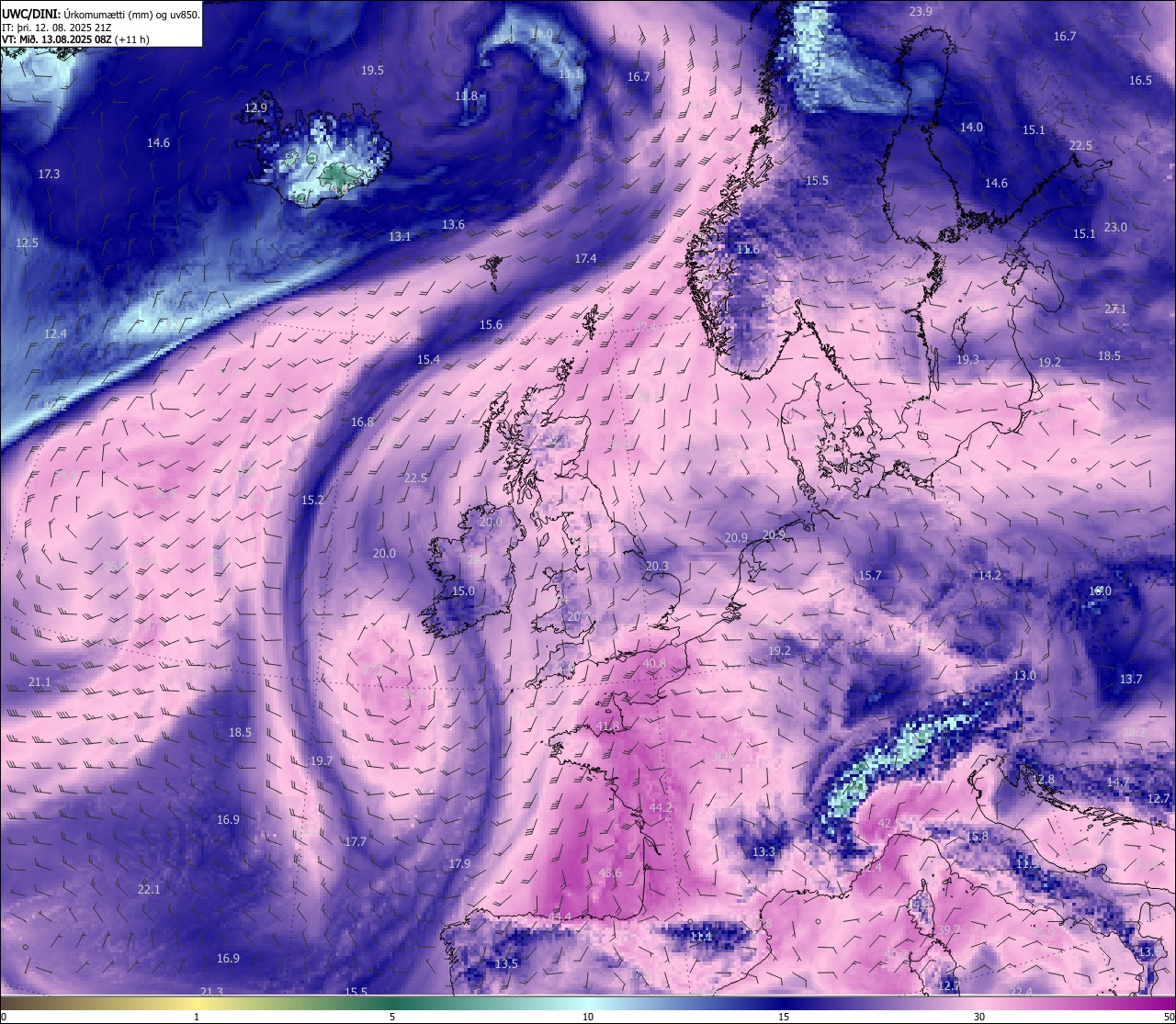Click the 13.3 value label
The height and width of the screenshot is (1024, 1176).
(x=763, y=852)
